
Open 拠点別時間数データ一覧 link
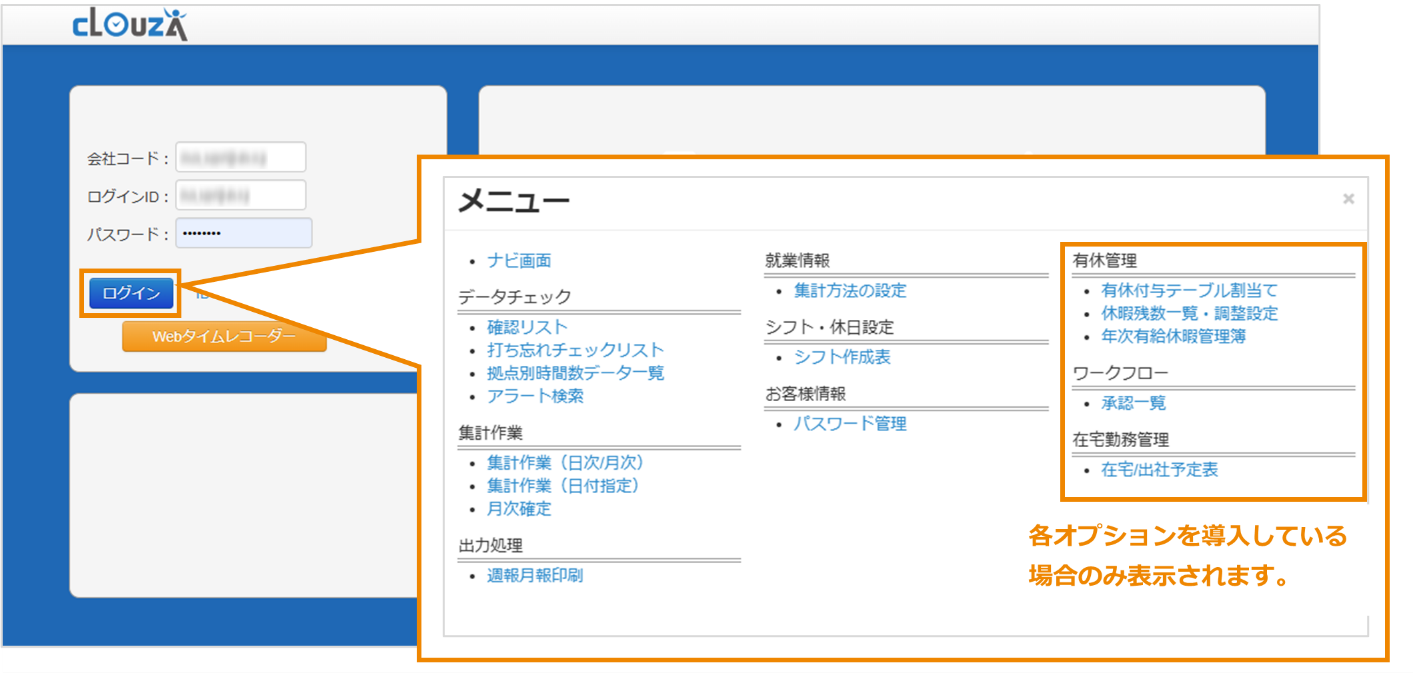(x=575, y=373)
